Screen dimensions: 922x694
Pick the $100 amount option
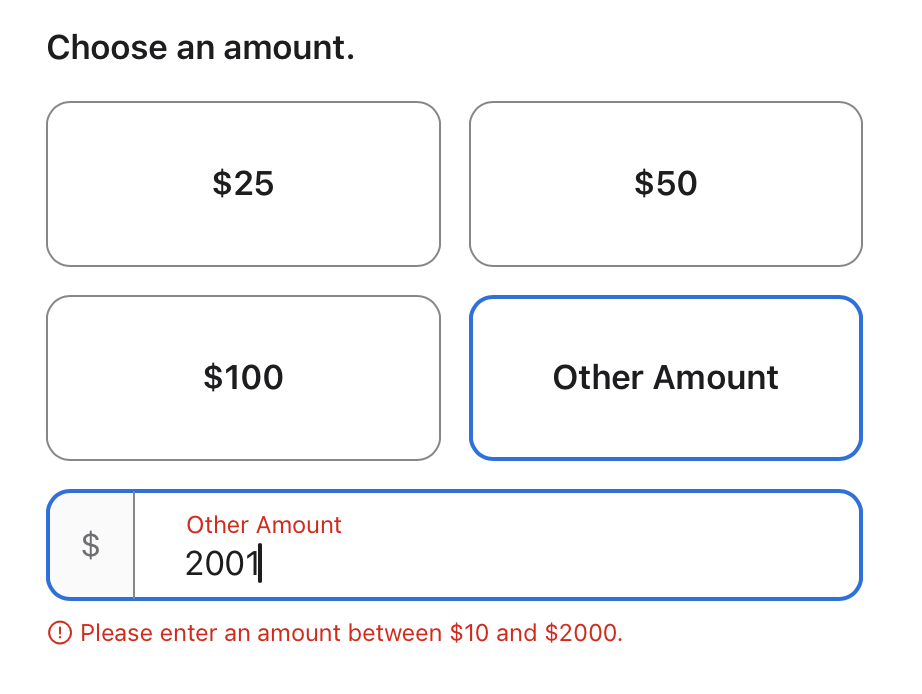point(243,378)
